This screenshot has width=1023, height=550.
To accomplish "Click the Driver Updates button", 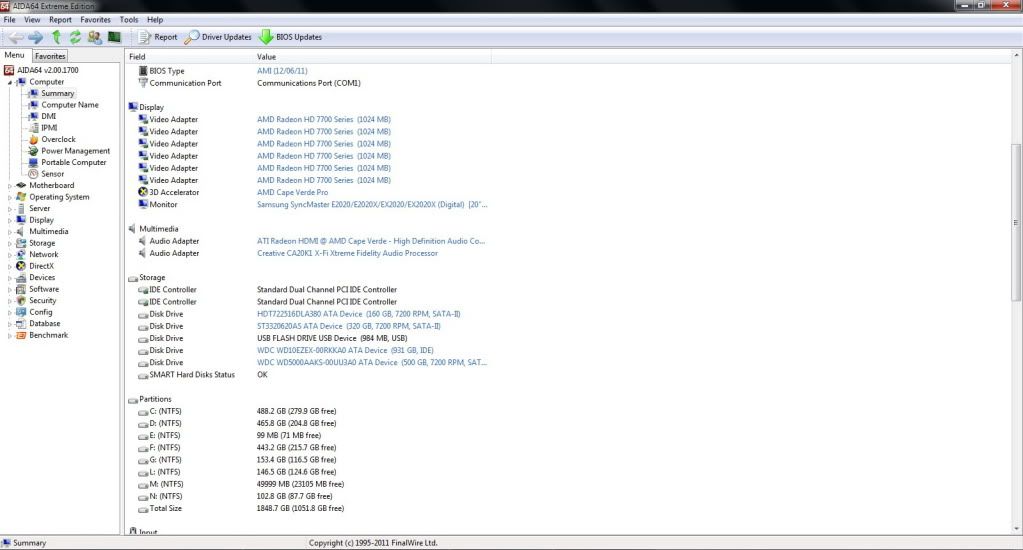I will [x=218, y=37].
